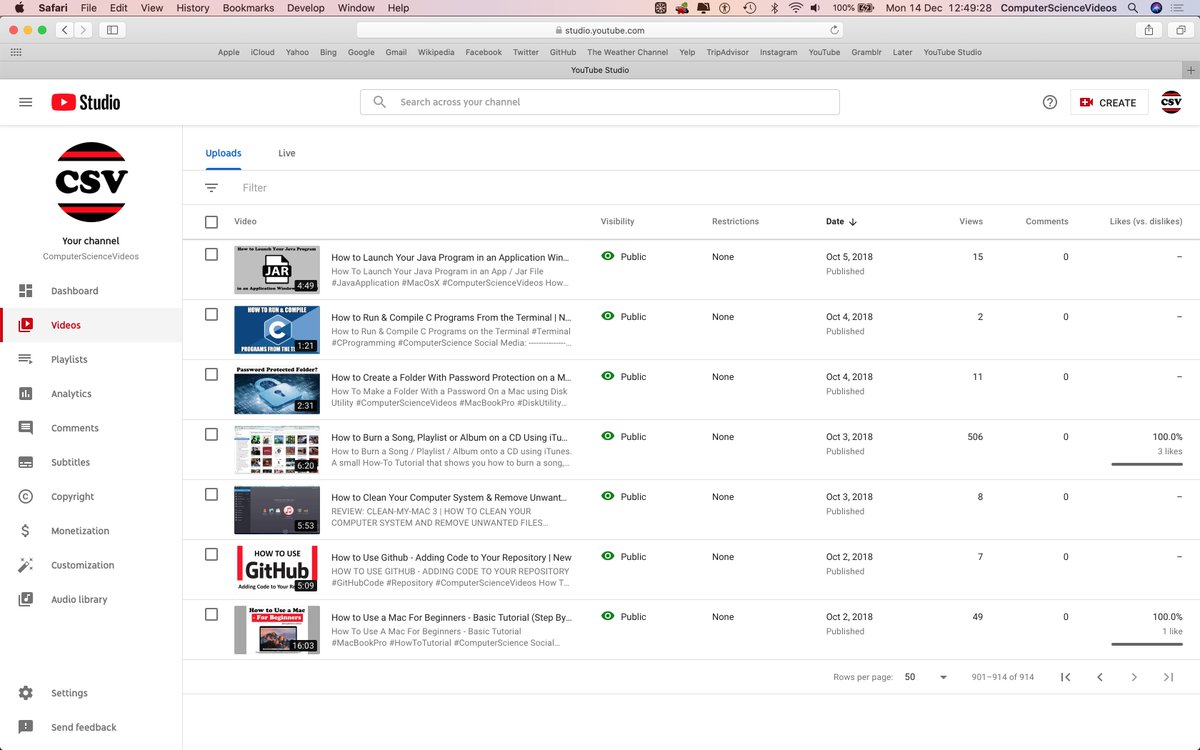Select all videos with header checkbox
Viewport: 1200px width, 750px height.
(x=211, y=221)
